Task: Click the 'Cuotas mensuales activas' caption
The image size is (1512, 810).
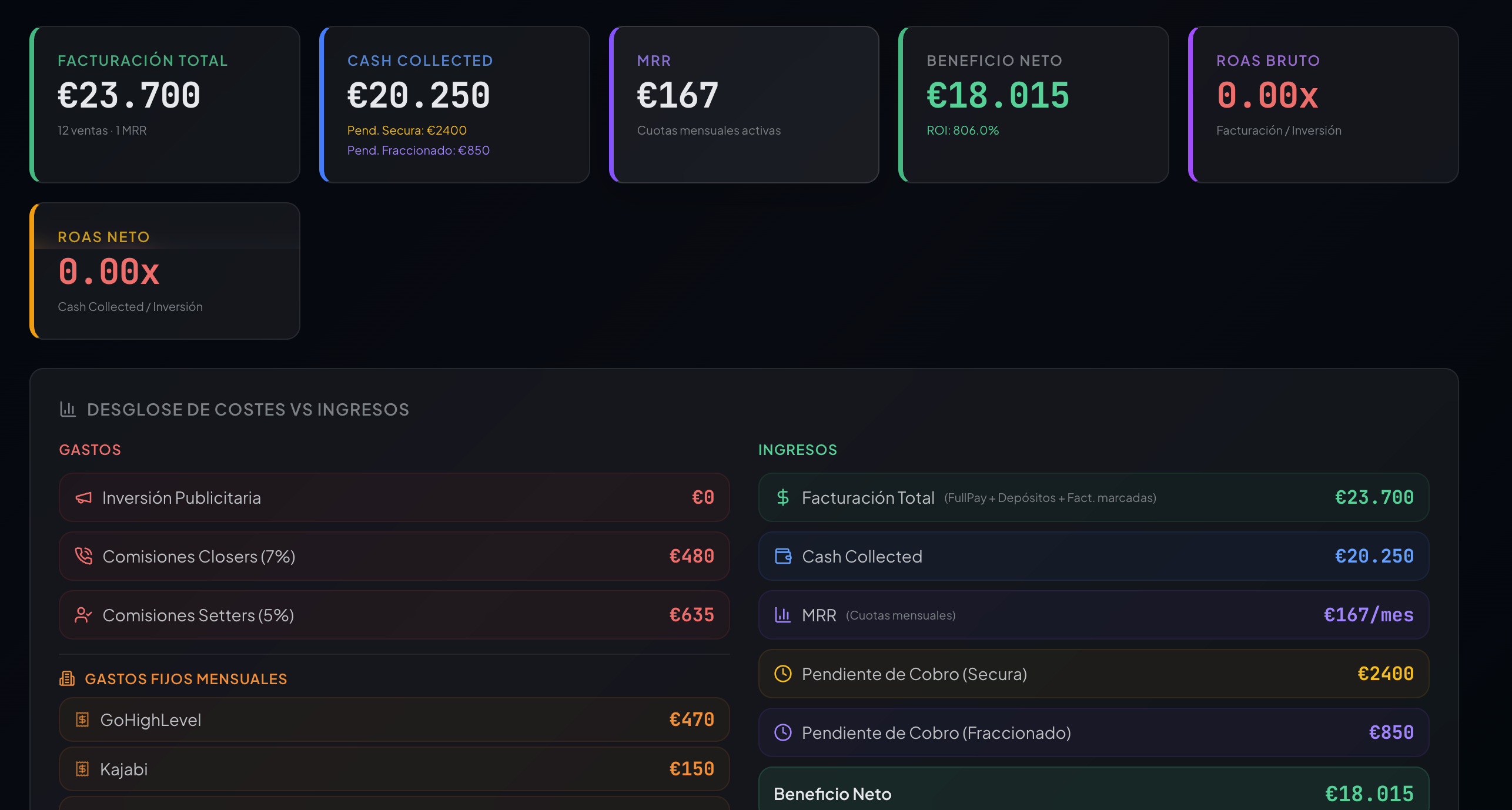Action: [709, 130]
